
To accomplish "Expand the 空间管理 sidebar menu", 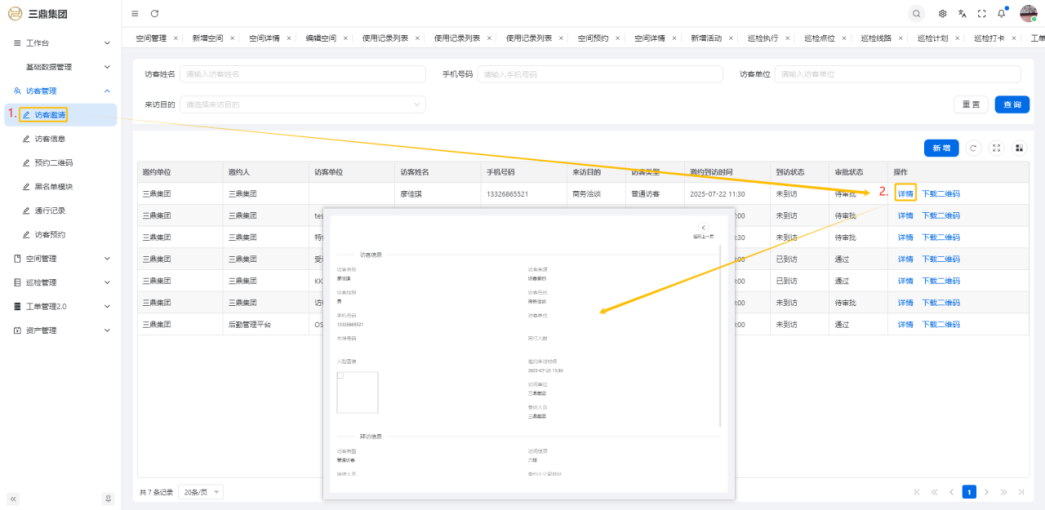I will pos(60,258).
